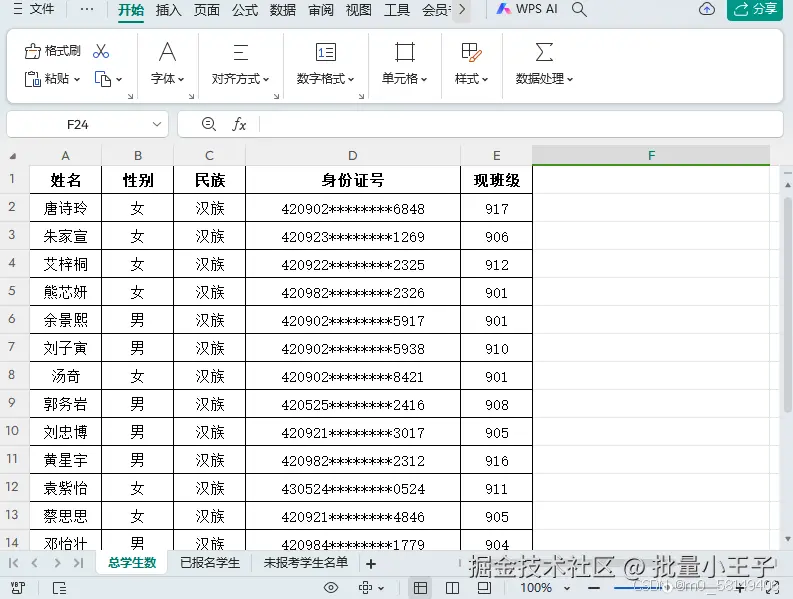Image resolution: width=793 pixels, height=599 pixels.
Task: Switch to 未报考学生名单 sheet tab
Action: (x=305, y=563)
